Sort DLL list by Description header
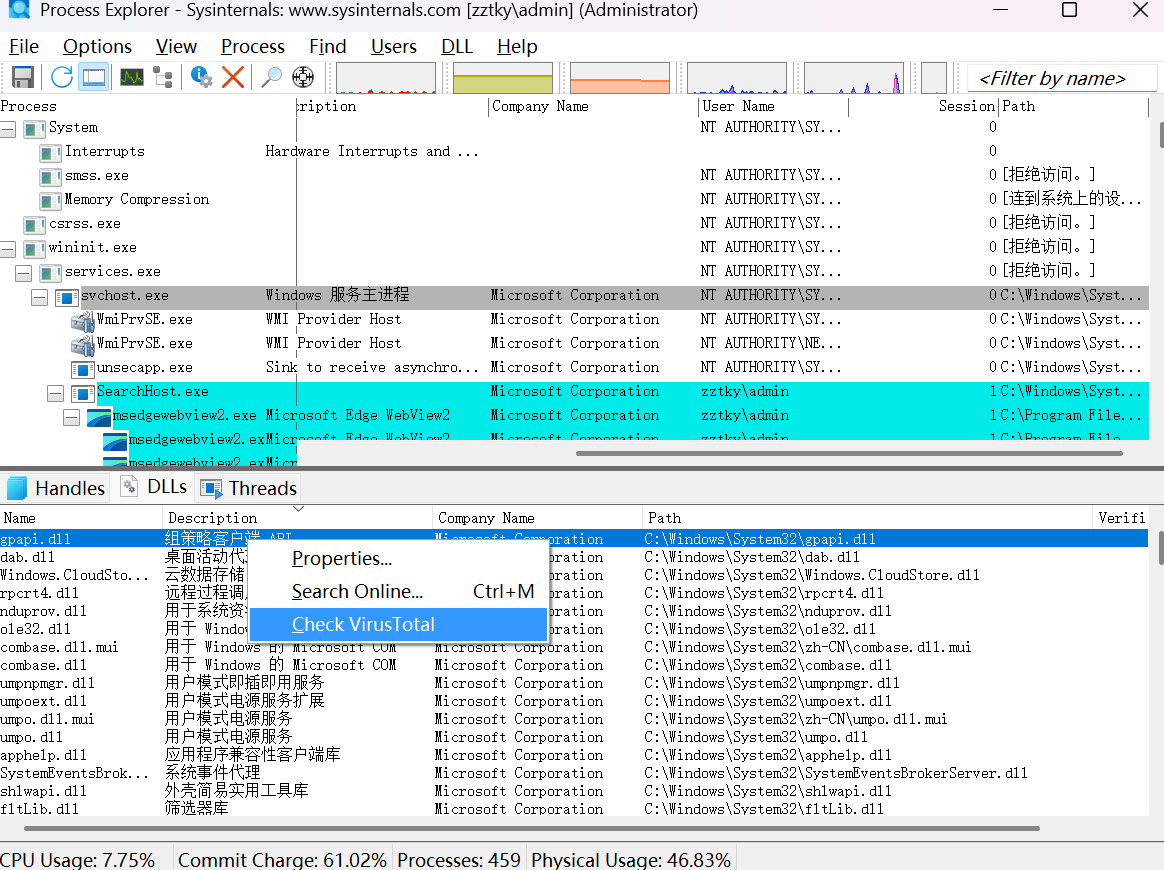1164x870 pixels. point(297,518)
